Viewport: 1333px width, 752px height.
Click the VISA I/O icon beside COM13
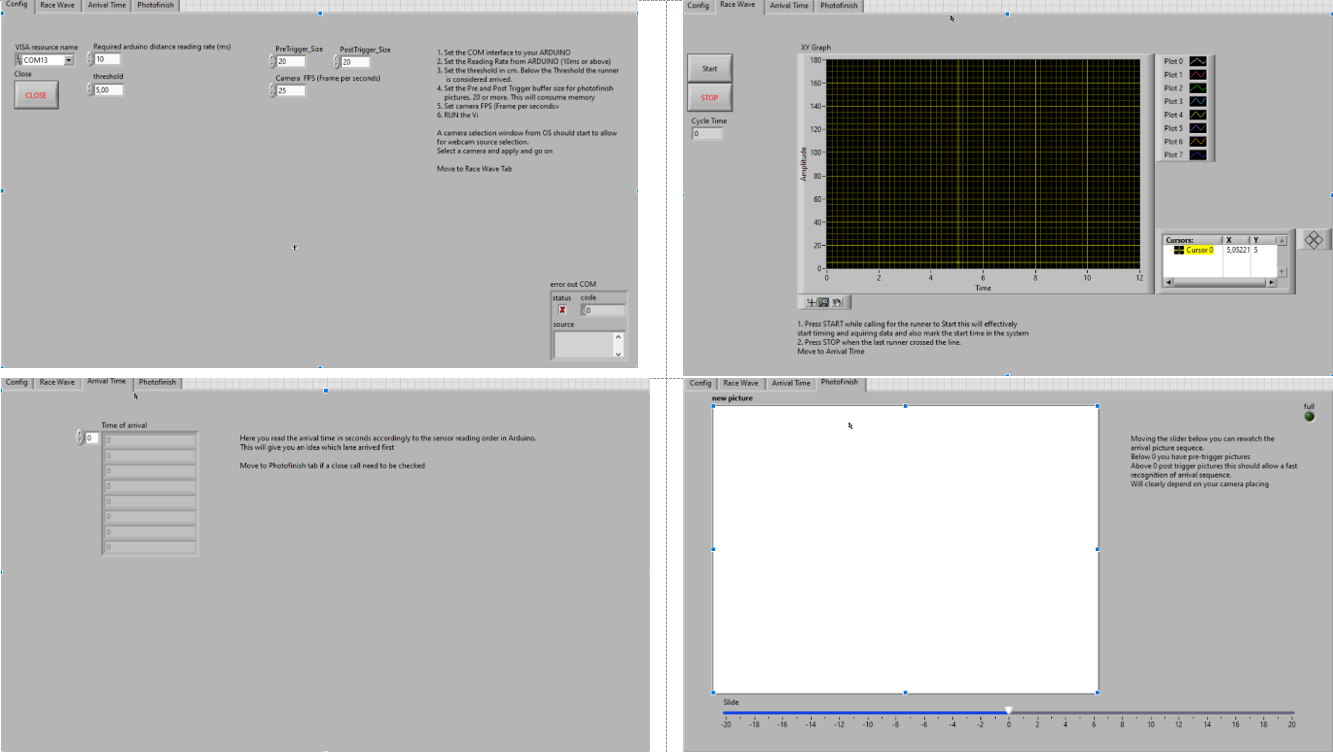(x=20, y=60)
